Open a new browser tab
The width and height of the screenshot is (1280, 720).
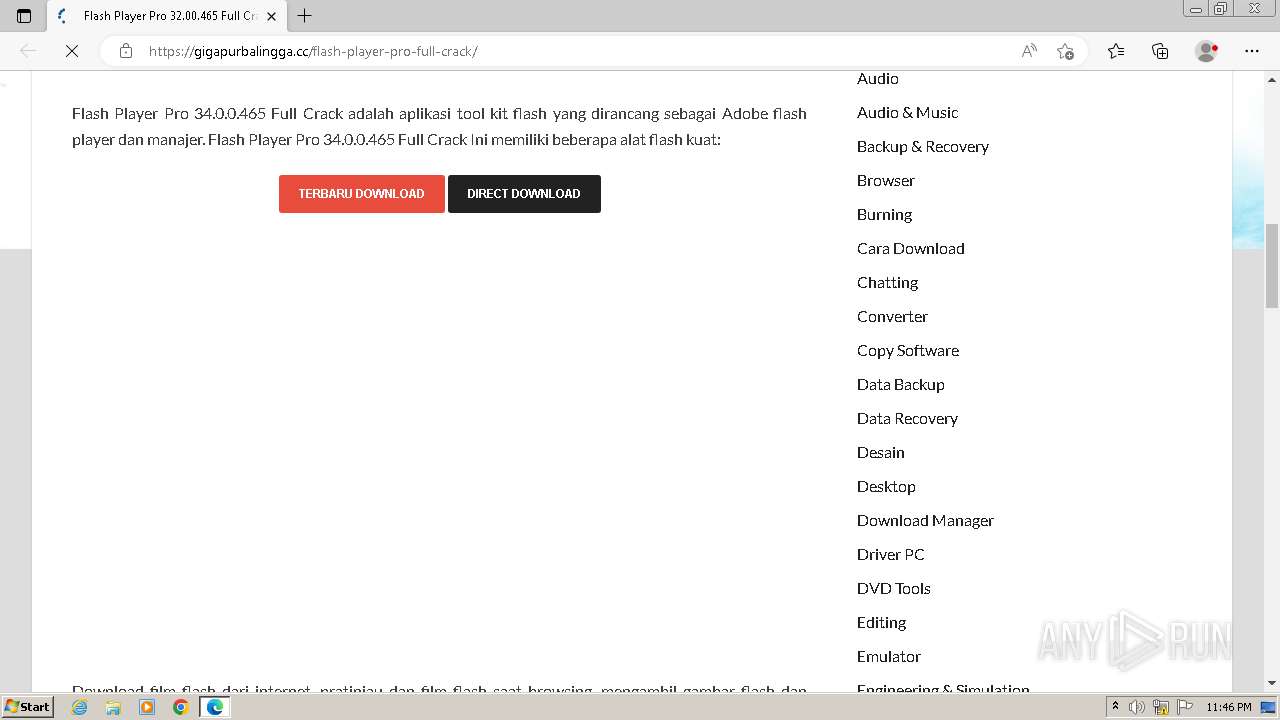[305, 16]
